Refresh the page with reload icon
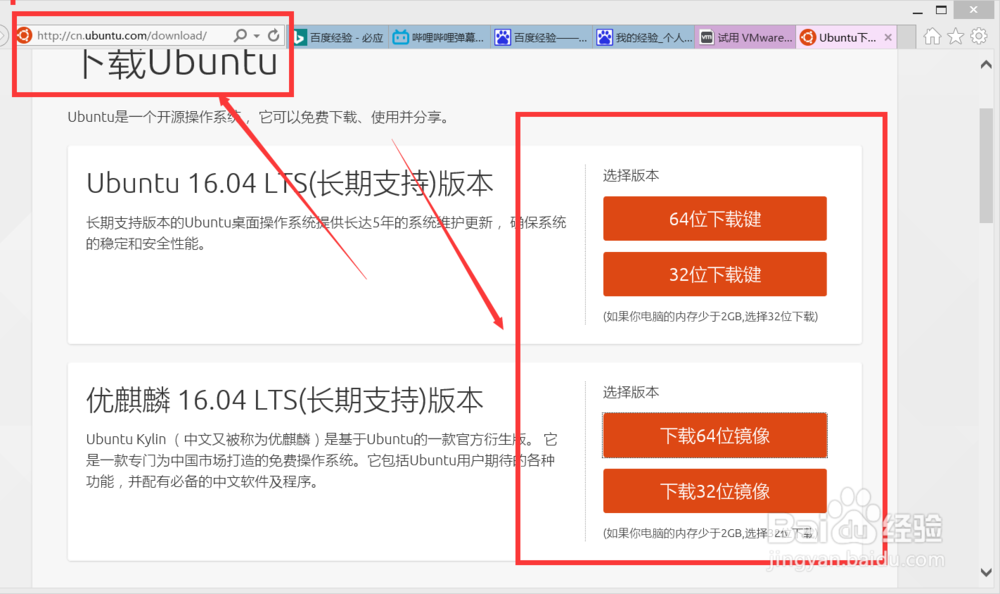This screenshot has height=594, width=1000. [x=274, y=36]
